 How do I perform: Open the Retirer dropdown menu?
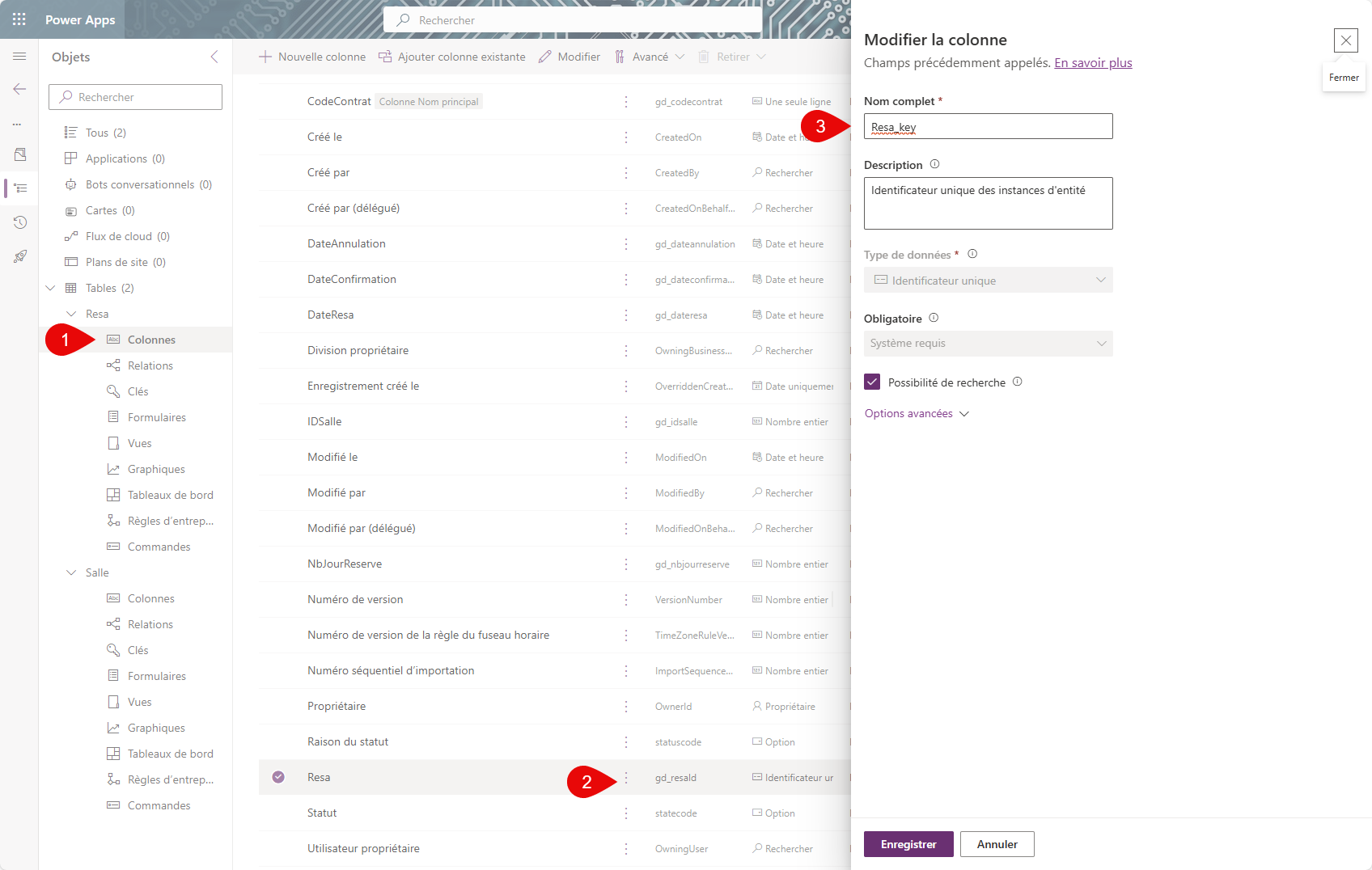pyautogui.click(x=732, y=57)
